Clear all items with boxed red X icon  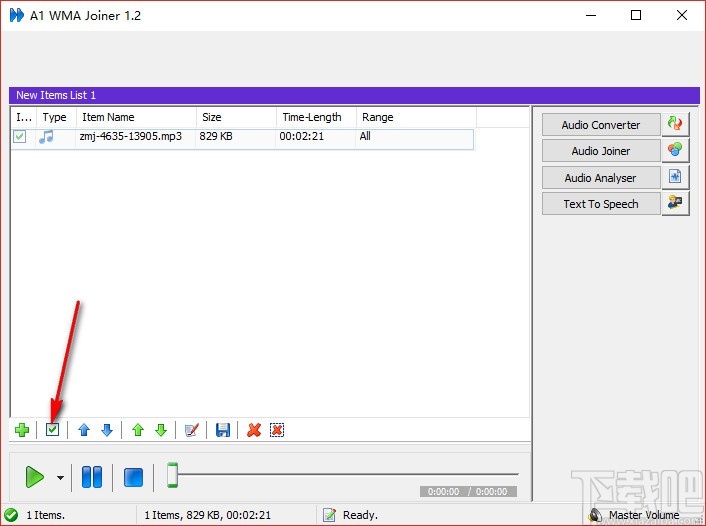coord(277,430)
